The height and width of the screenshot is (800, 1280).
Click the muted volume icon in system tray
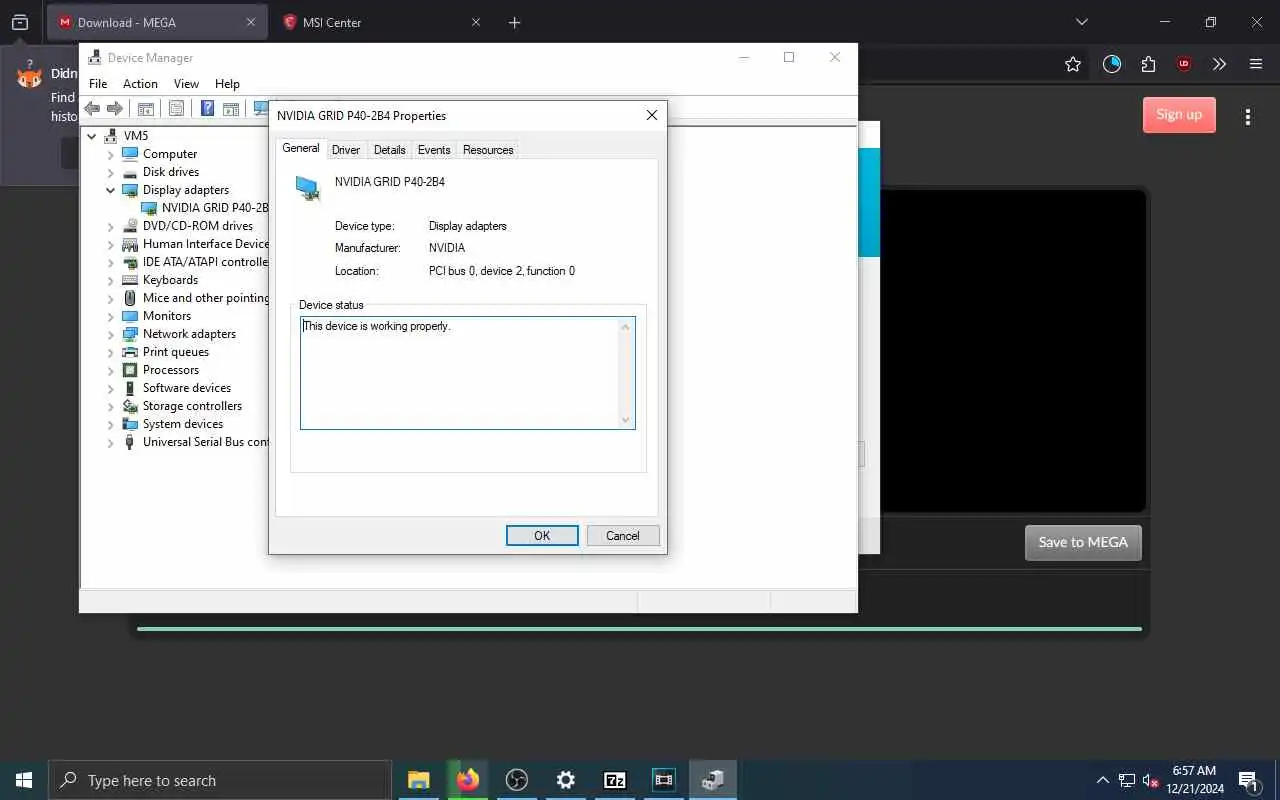(1151, 780)
